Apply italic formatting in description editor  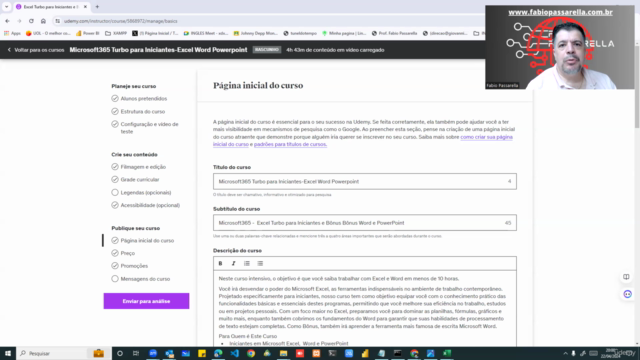[233, 263]
